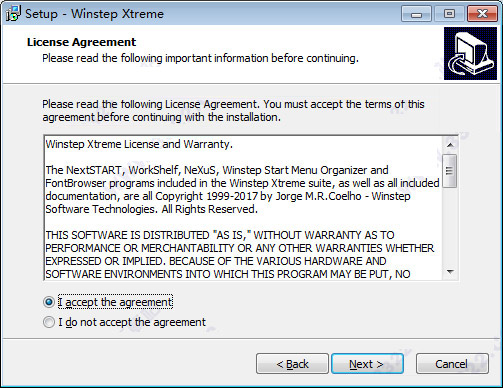The height and width of the screenshot is (388, 503).
Task: Close the Winstep Xtreme setup window
Action: pos(482,14)
